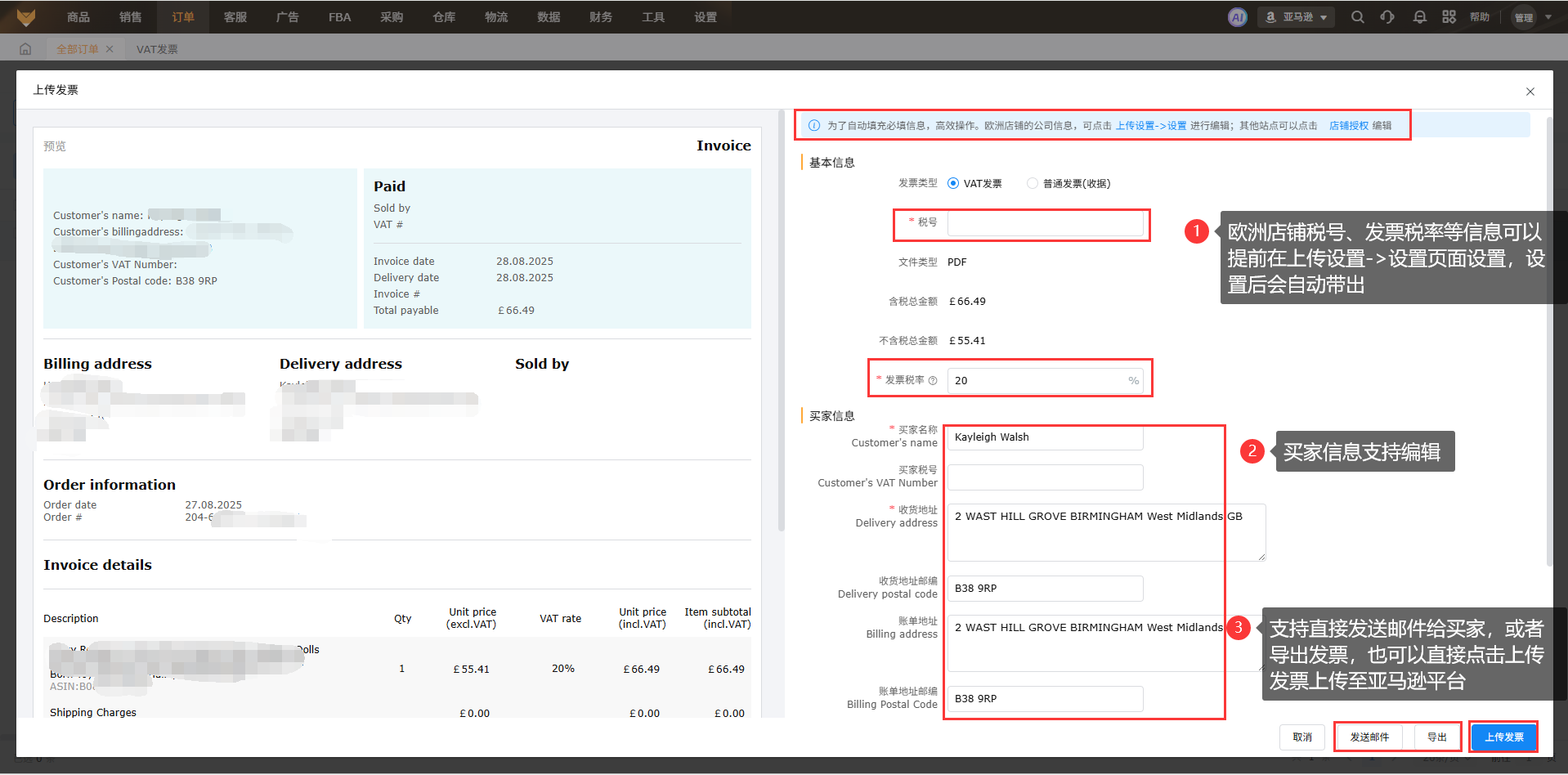
Task: Open the AI assistant icon
Action: point(1237,17)
